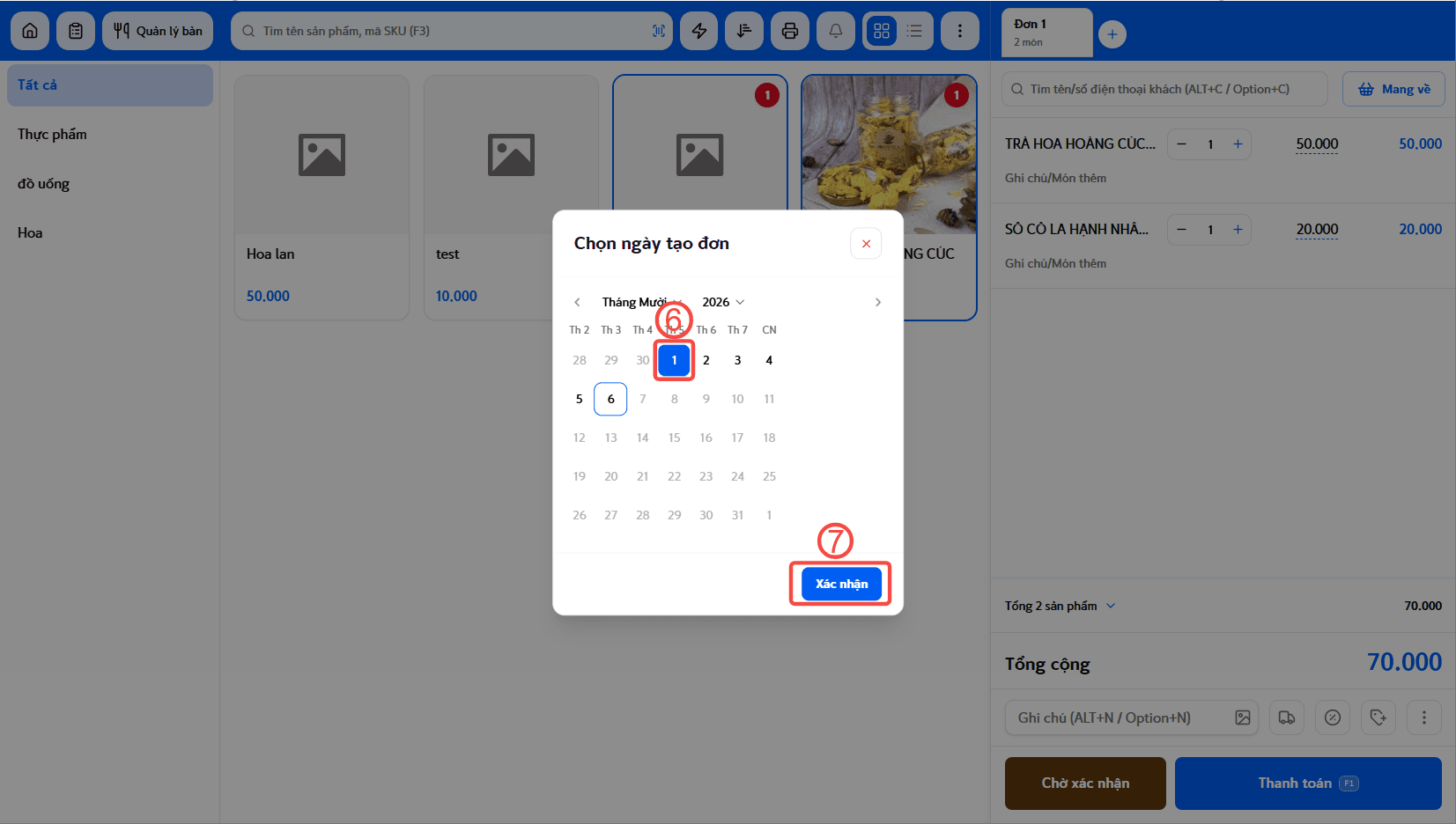Select the Đơn 1 order tab

pos(1047,33)
